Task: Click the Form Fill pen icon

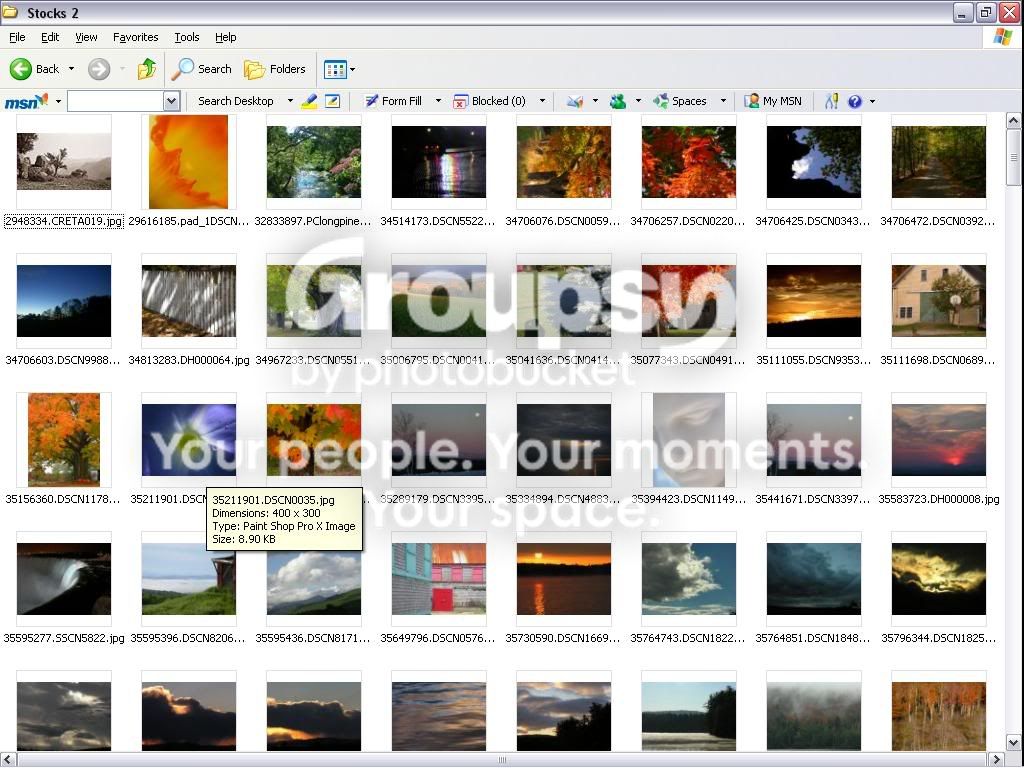Action: (372, 101)
